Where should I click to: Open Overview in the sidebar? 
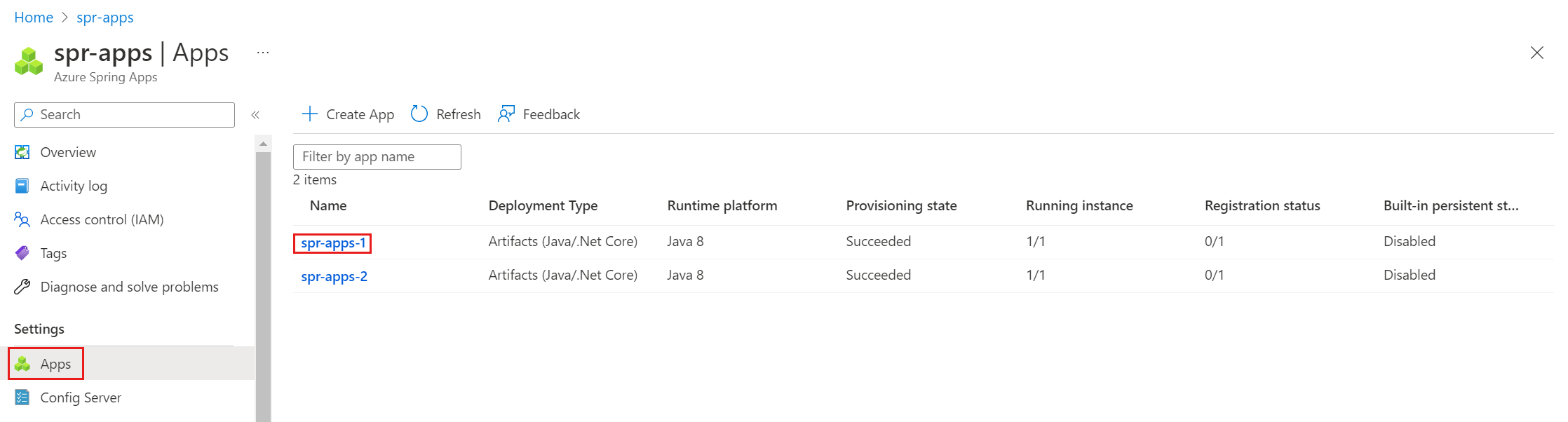(x=68, y=152)
